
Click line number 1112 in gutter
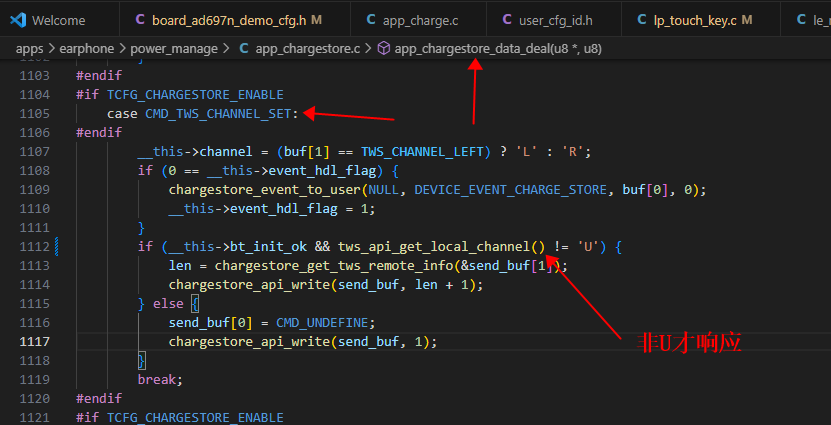[34, 246]
